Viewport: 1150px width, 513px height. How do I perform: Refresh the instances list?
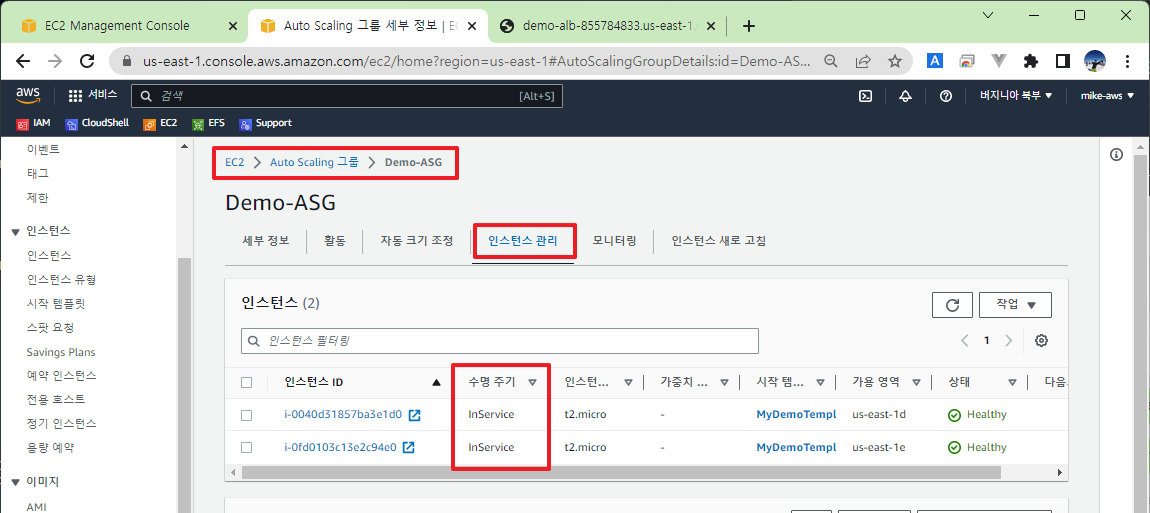(952, 305)
